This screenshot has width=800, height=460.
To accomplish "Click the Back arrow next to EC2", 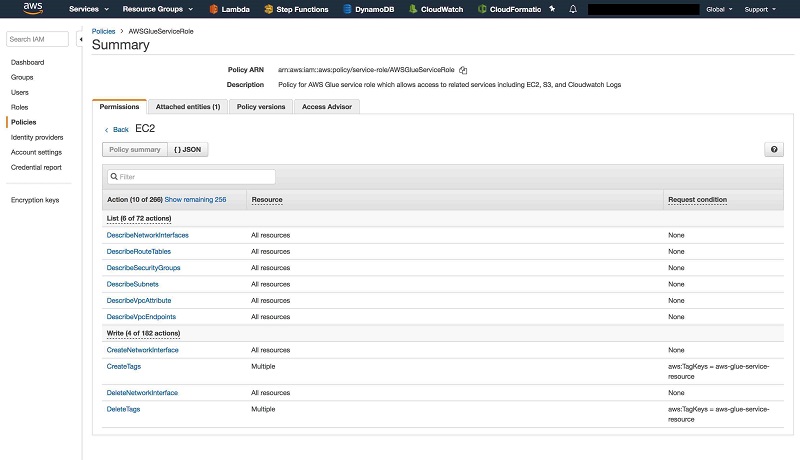I will point(107,130).
